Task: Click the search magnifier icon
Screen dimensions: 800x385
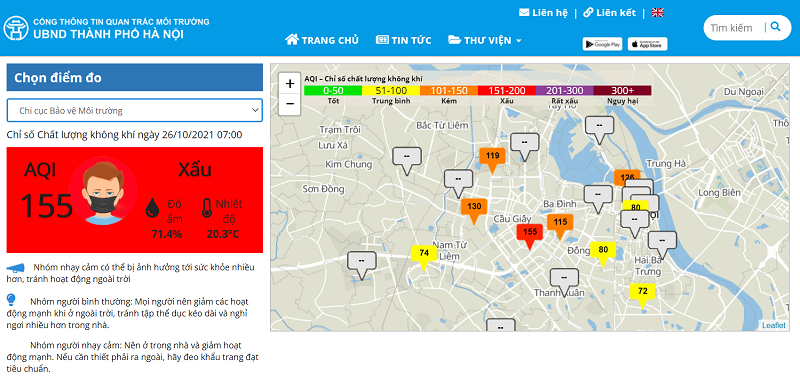Action: pyautogui.click(x=776, y=27)
